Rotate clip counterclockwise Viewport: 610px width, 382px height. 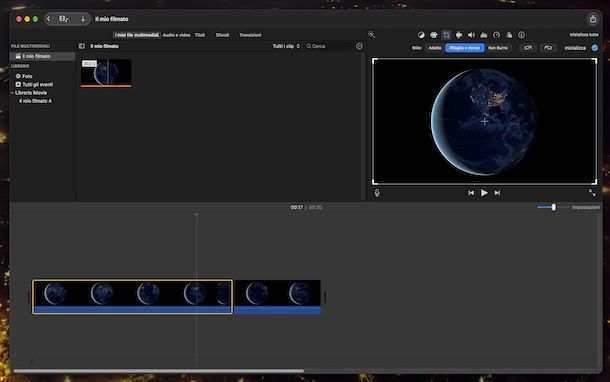coord(528,48)
